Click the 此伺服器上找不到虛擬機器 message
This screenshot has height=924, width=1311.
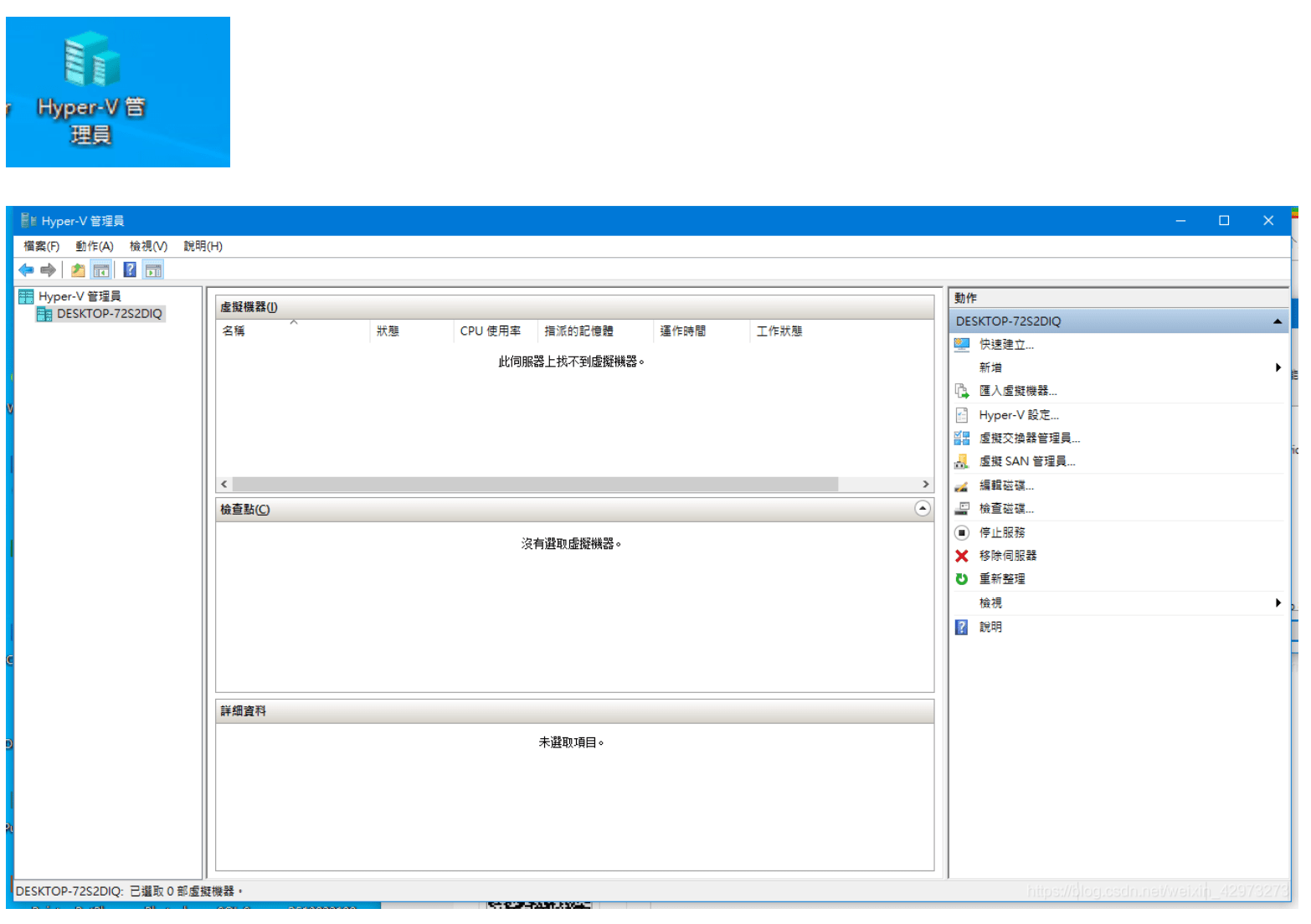tap(571, 362)
